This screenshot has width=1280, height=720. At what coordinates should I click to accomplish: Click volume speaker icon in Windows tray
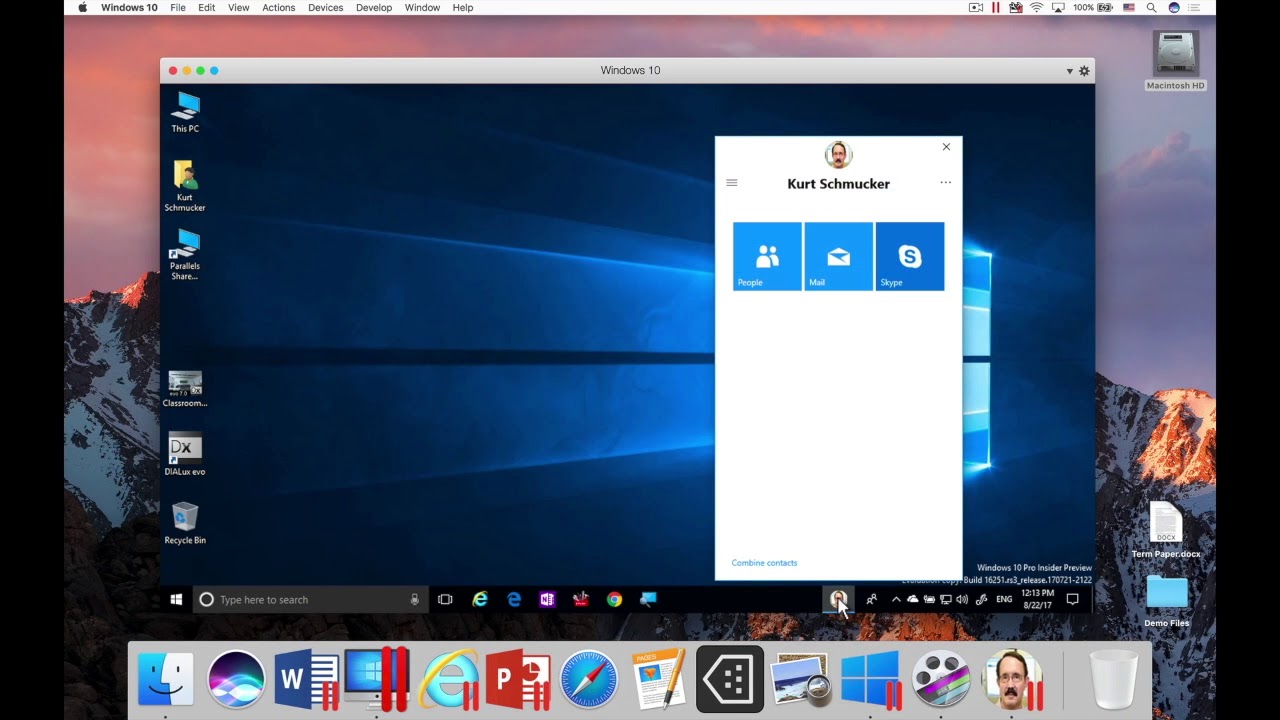(x=962, y=599)
